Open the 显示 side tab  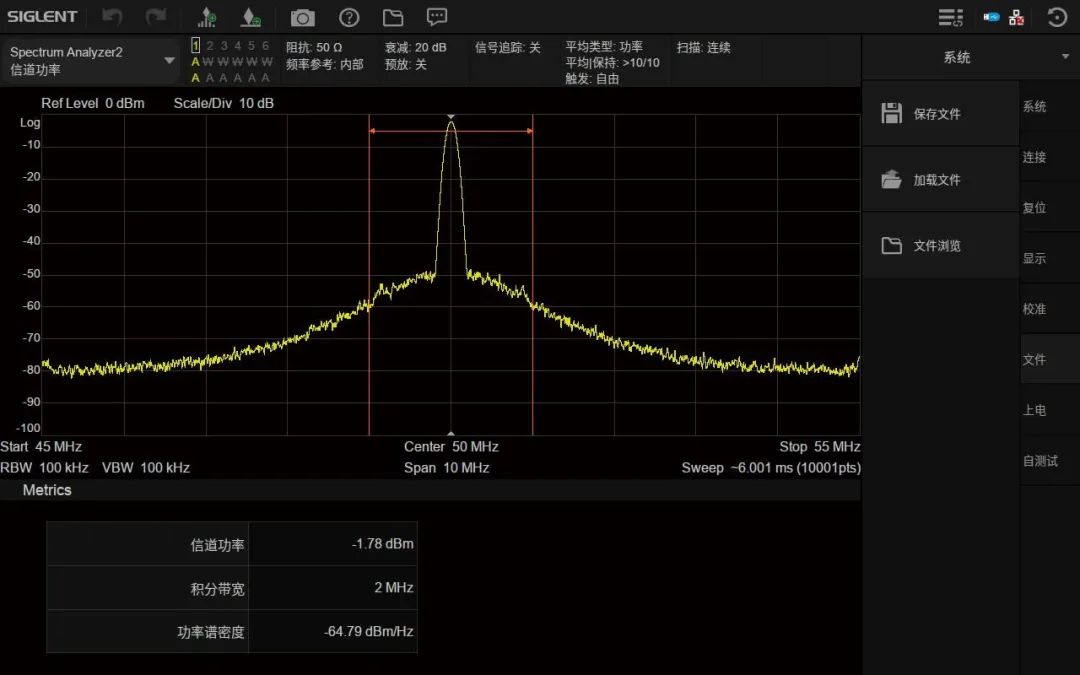coord(1050,258)
